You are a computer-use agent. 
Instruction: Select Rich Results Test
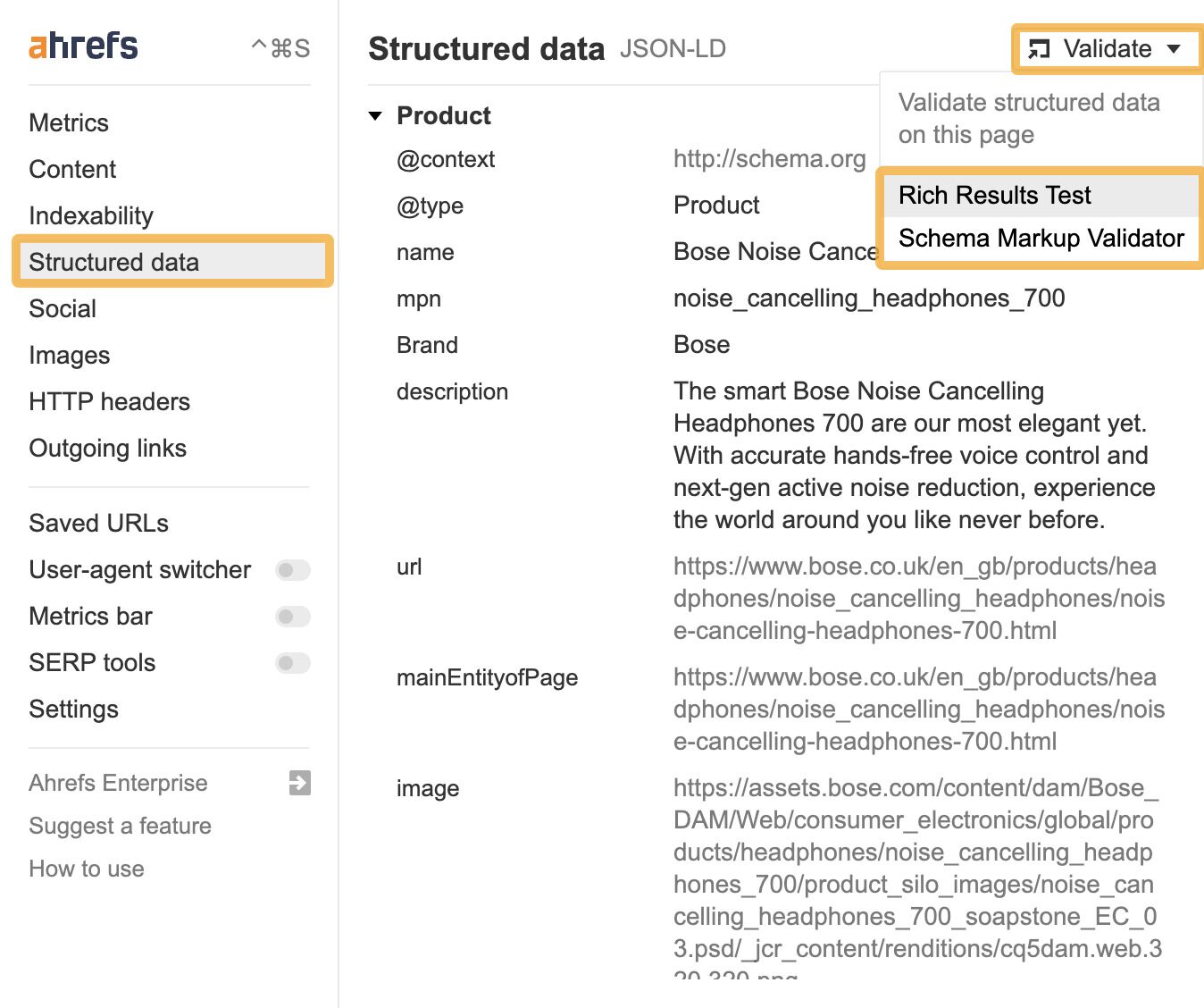pyautogui.click(x=995, y=195)
